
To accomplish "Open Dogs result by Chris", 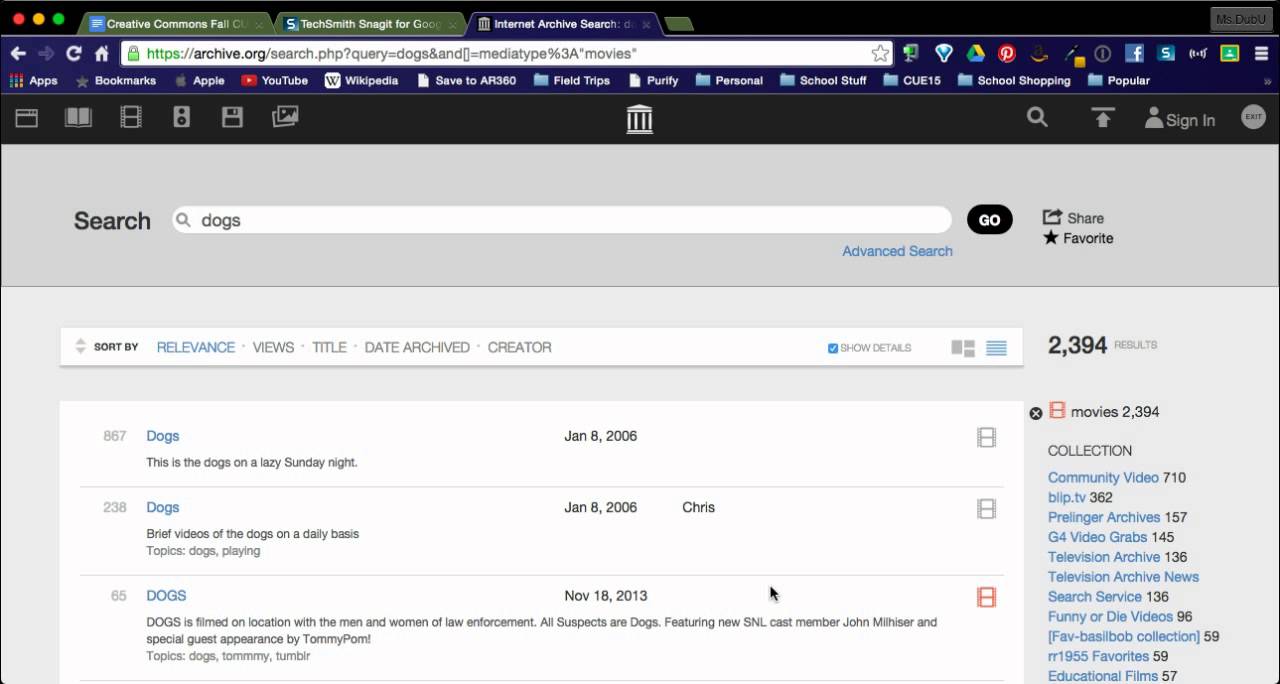I will [163, 507].
